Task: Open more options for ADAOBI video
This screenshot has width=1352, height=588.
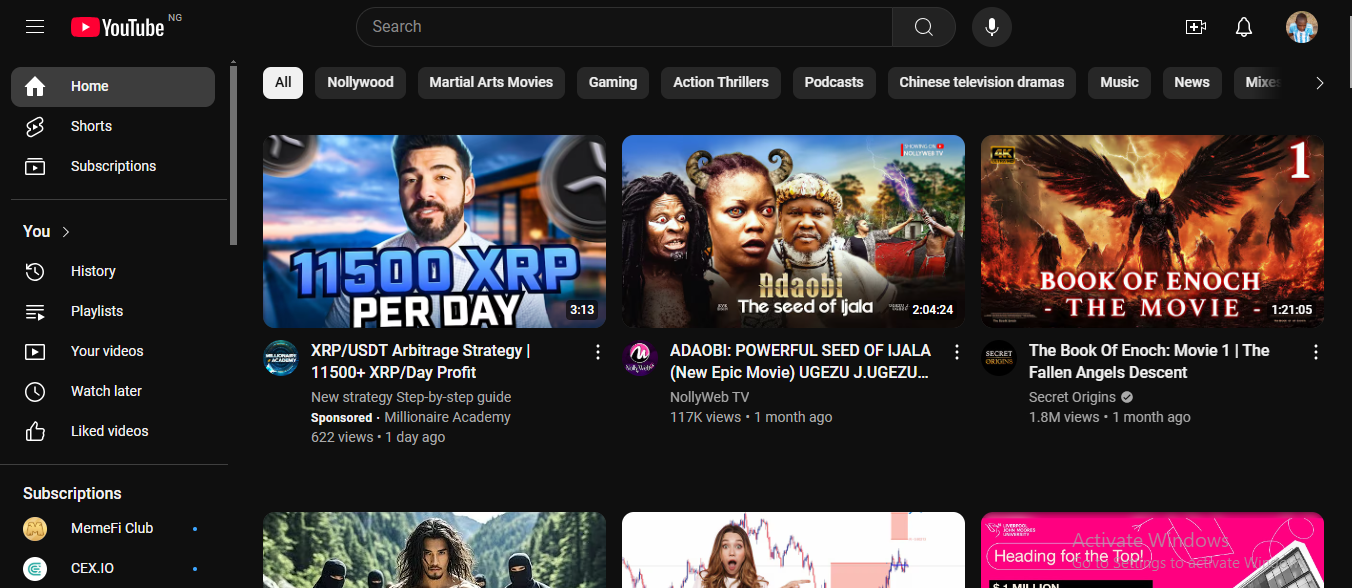Action: [957, 352]
